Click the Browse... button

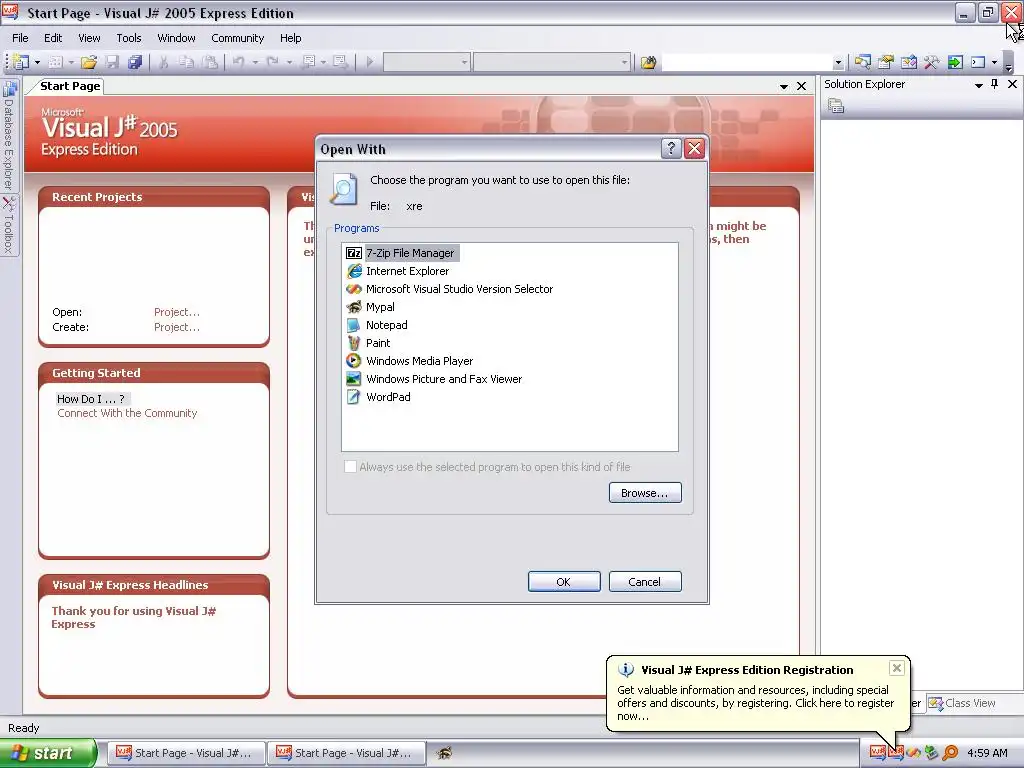tap(645, 492)
